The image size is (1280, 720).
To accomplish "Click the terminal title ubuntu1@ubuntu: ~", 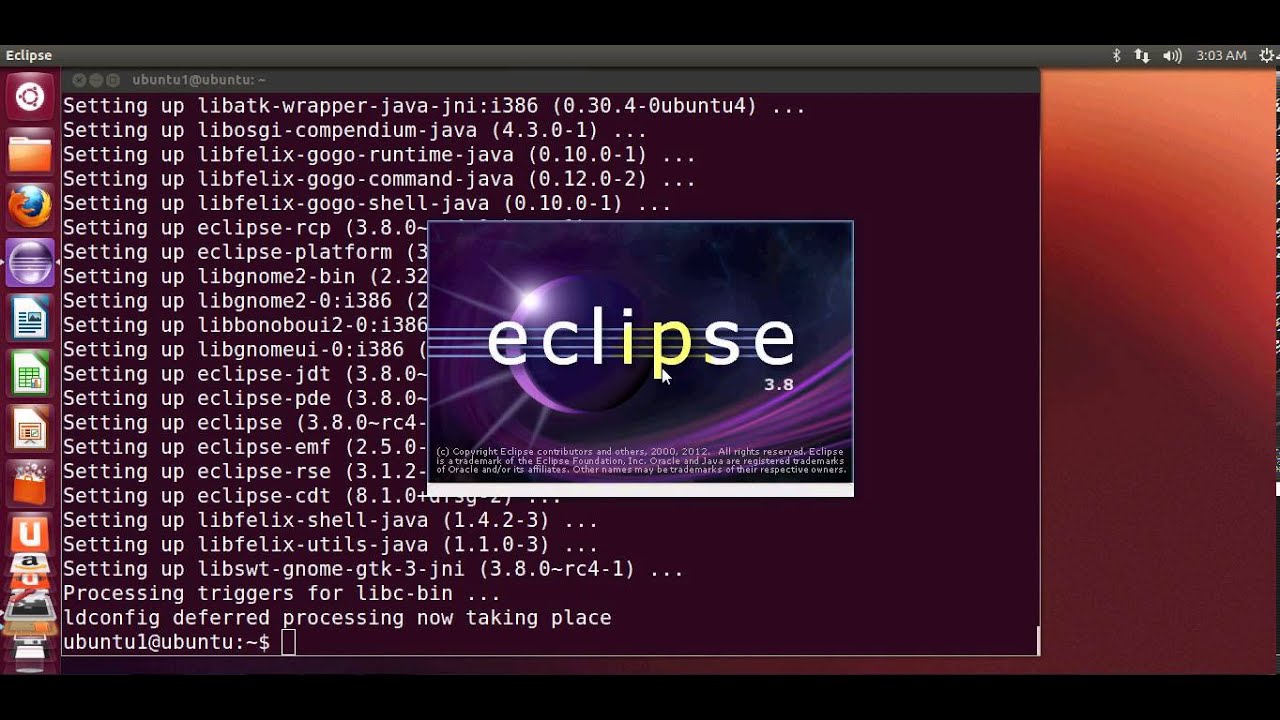I will (199, 80).
